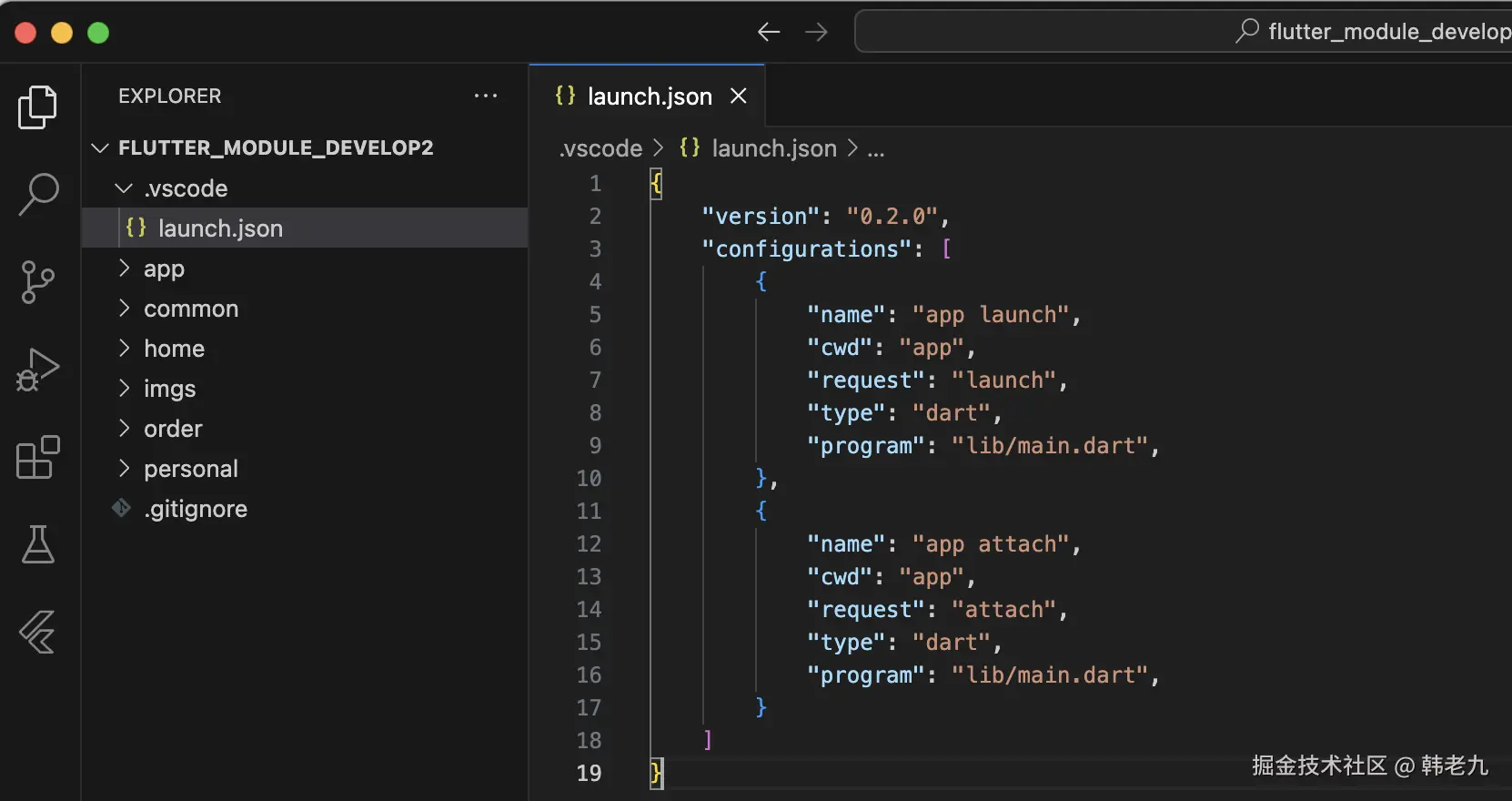Expand the app folder
This screenshot has height=801, width=1512.
coord(164,269)
